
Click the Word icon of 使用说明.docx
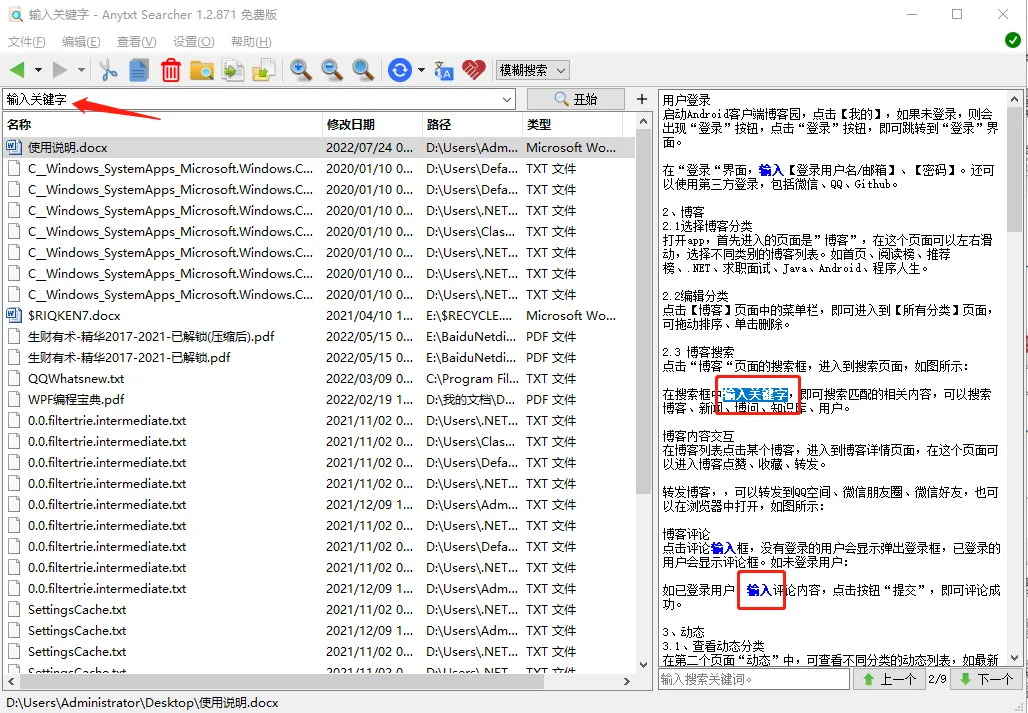pyautogui.click(x=14, y=147)
